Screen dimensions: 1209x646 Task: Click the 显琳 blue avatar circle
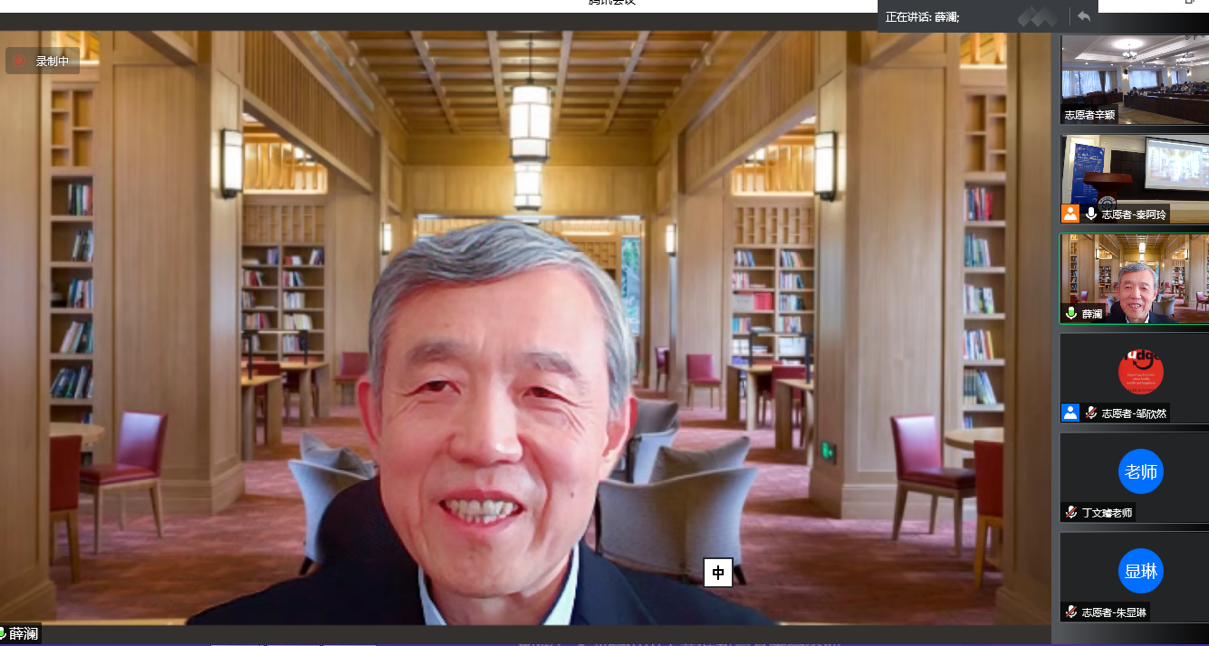(1140, 571)
